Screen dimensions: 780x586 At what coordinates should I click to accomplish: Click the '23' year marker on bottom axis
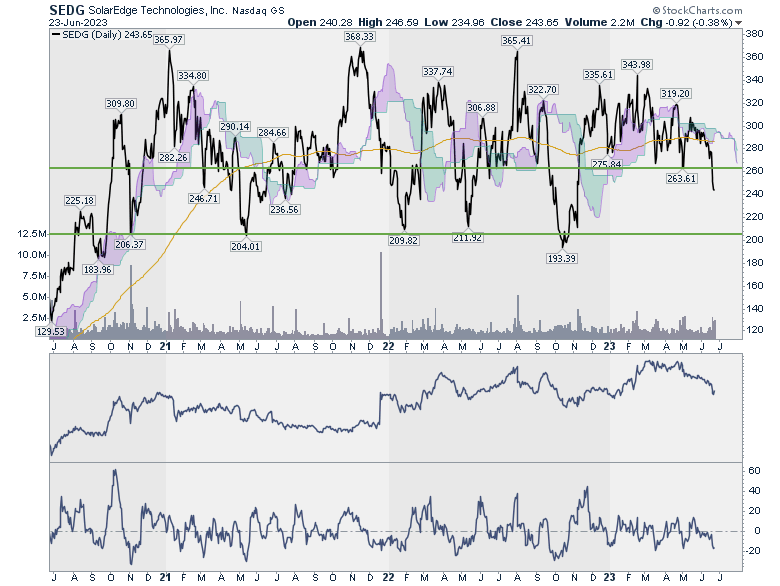609,577
